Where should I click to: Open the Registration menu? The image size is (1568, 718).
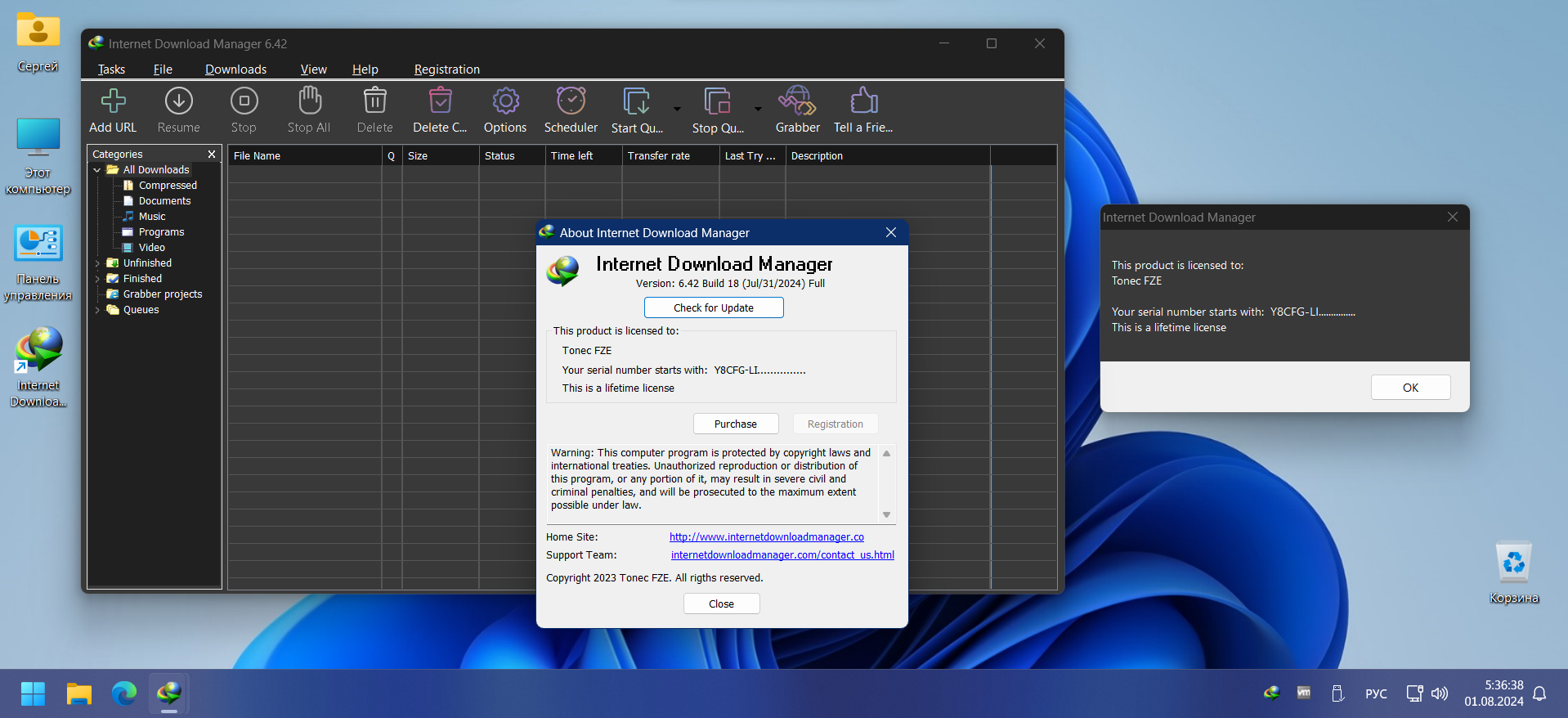pyautogui.click(x=446, y=70)
